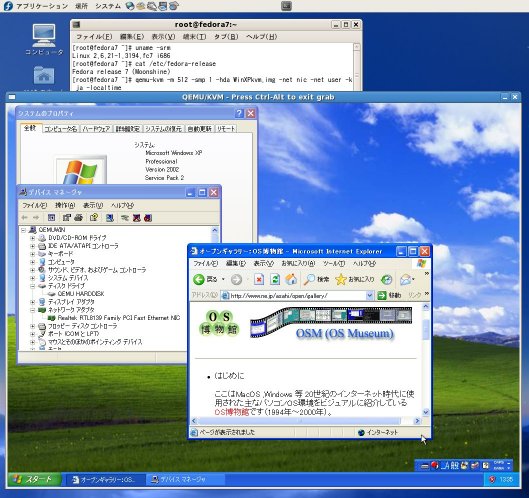Click the blue help question mark in System Properties
The height and width of the screenshot is (498, 529).
pyautogui.click(x=239, y=113)
